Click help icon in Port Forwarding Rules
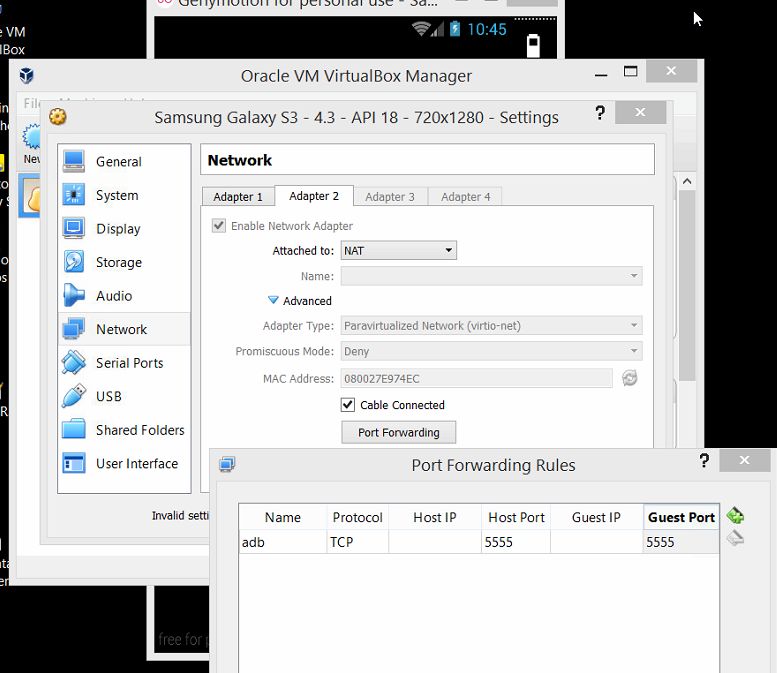The width and height of the screenshot is (777, 673). pos(704,461)
